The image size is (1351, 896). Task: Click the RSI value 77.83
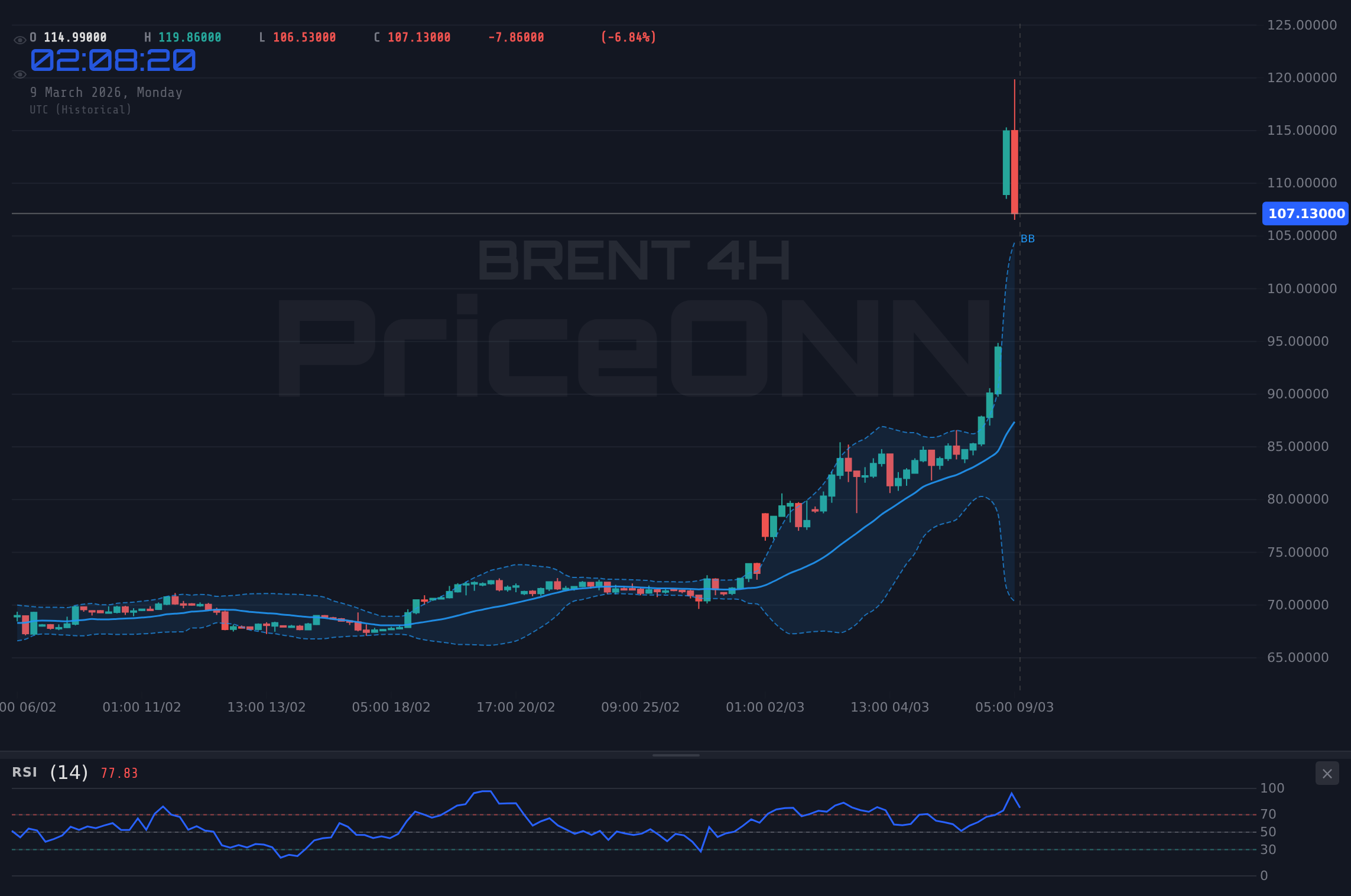click(x=119, y=774)
